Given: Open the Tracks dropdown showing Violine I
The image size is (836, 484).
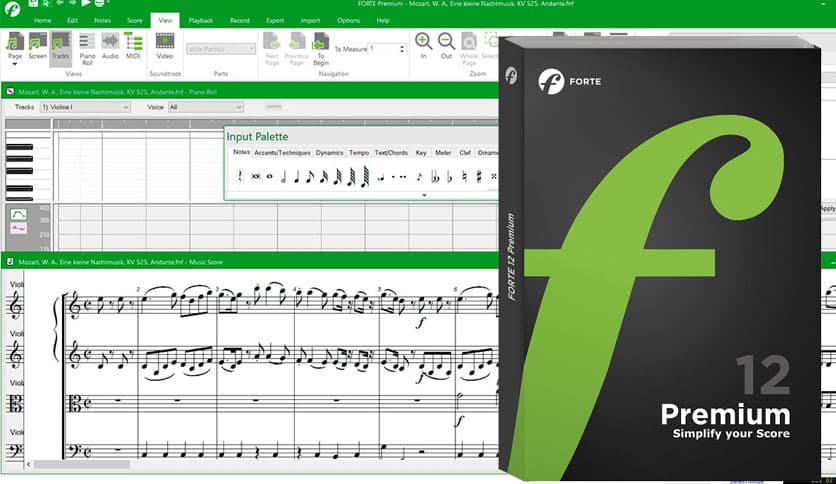Looking at the screenshot, I should [85, 107].
